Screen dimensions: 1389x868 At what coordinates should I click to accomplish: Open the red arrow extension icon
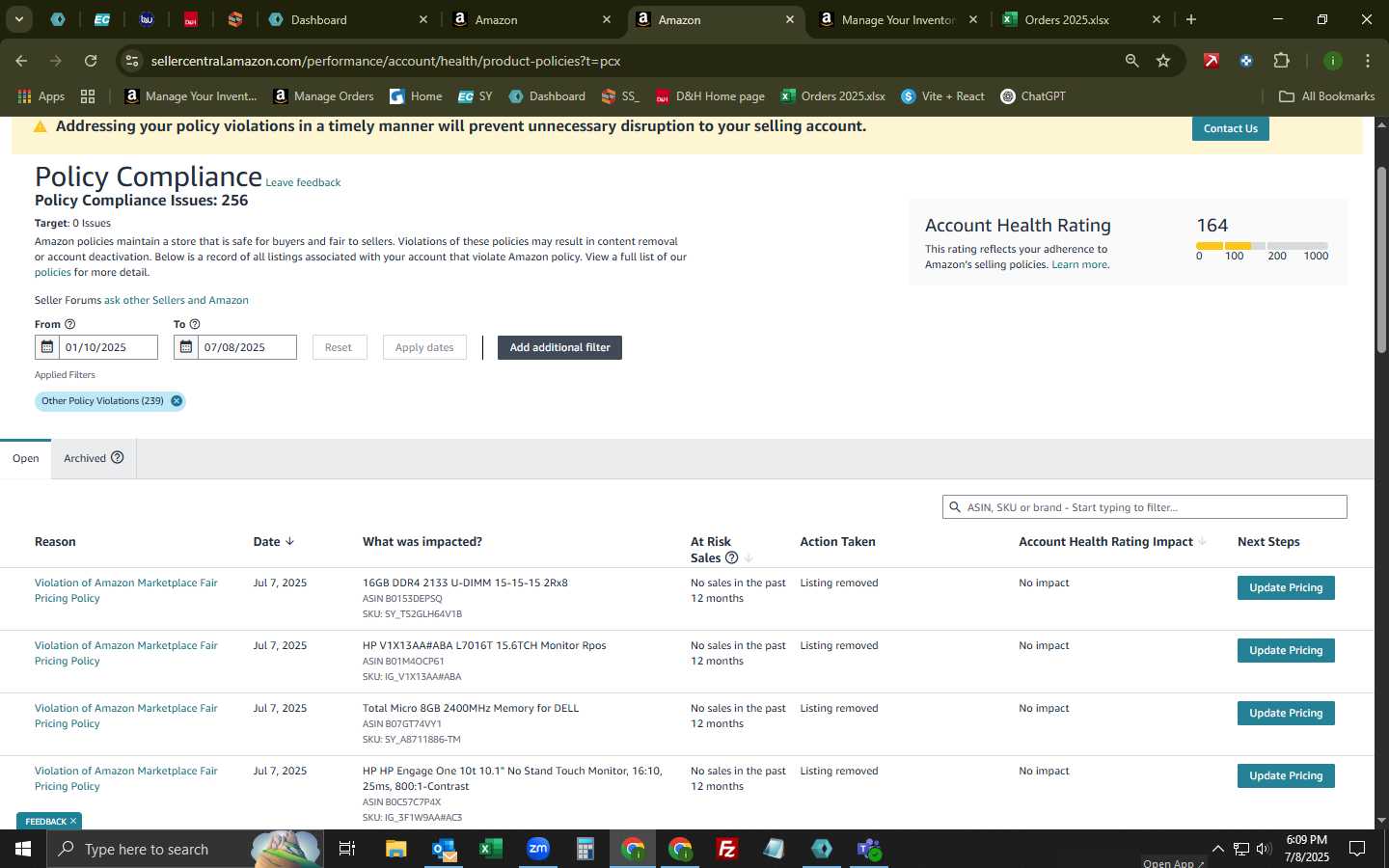point(1212,61)
